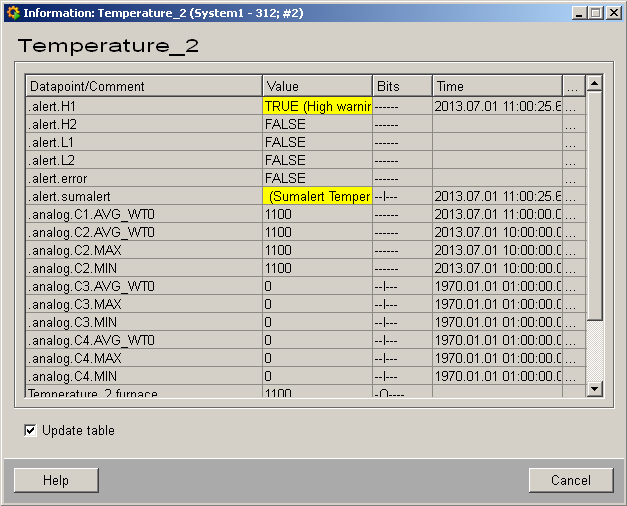Click the yellow Sumalert value cell

[317, 196]
